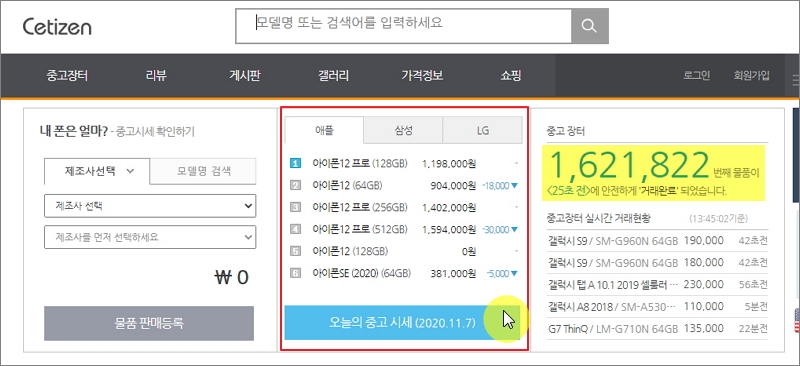Click the rank 5 badge for 아이폰12 128GB
The width and height of the screenshot is (800, 366).
(x=295, y=251)
